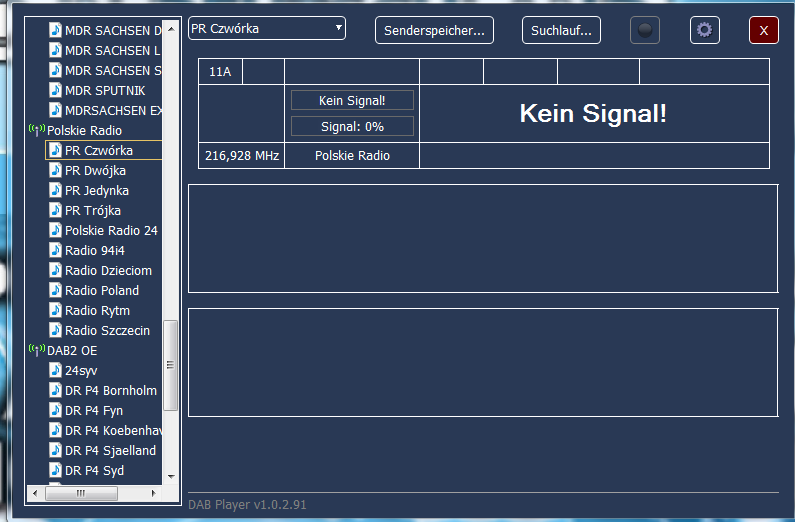Open the settings gear icon
795x522 pixels.
click(x=704, y=30)
